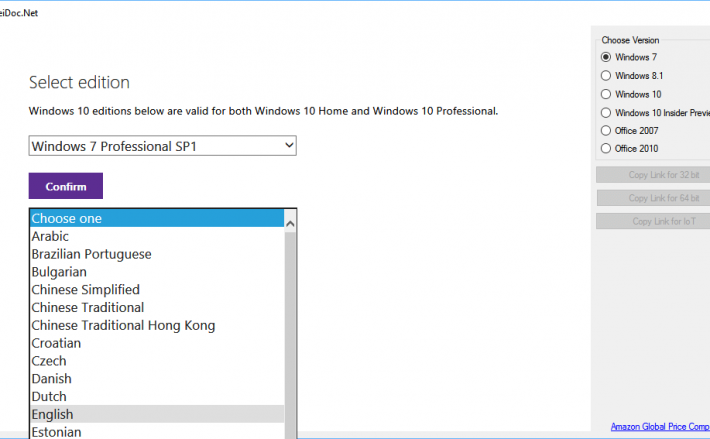Pick Chinese Simplified language
Screen dimensions: 710x439
(157, 290)
